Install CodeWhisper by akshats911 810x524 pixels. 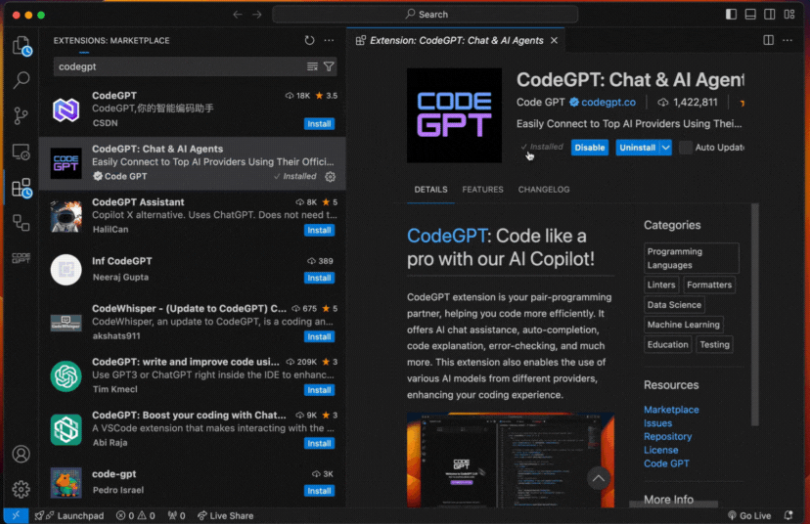click(x=319, y=337)
